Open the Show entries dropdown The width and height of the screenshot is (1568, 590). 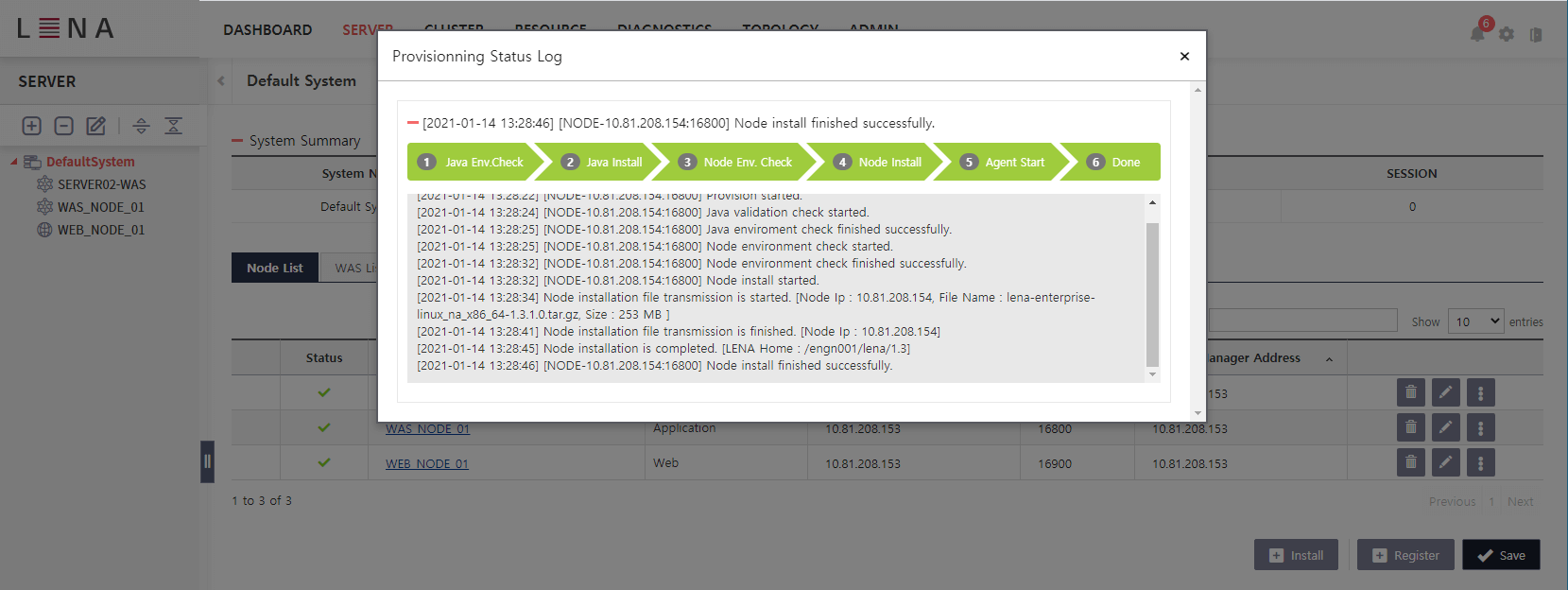pos(1475,321)
